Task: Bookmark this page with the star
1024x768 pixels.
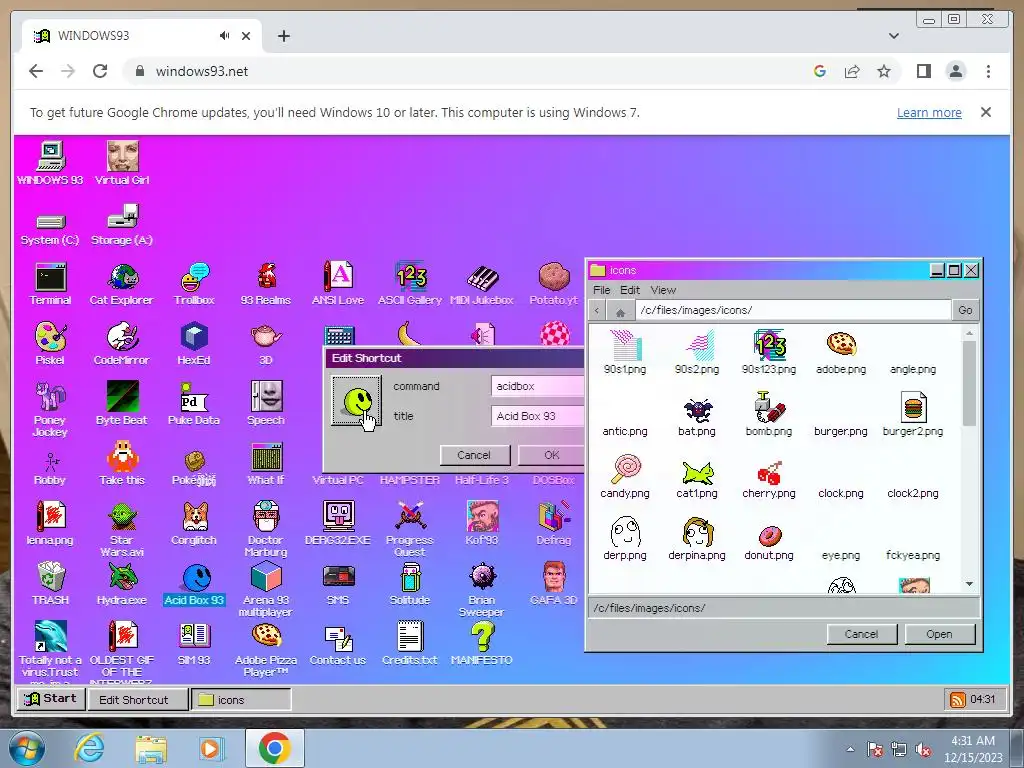Action: coord(884,71)
